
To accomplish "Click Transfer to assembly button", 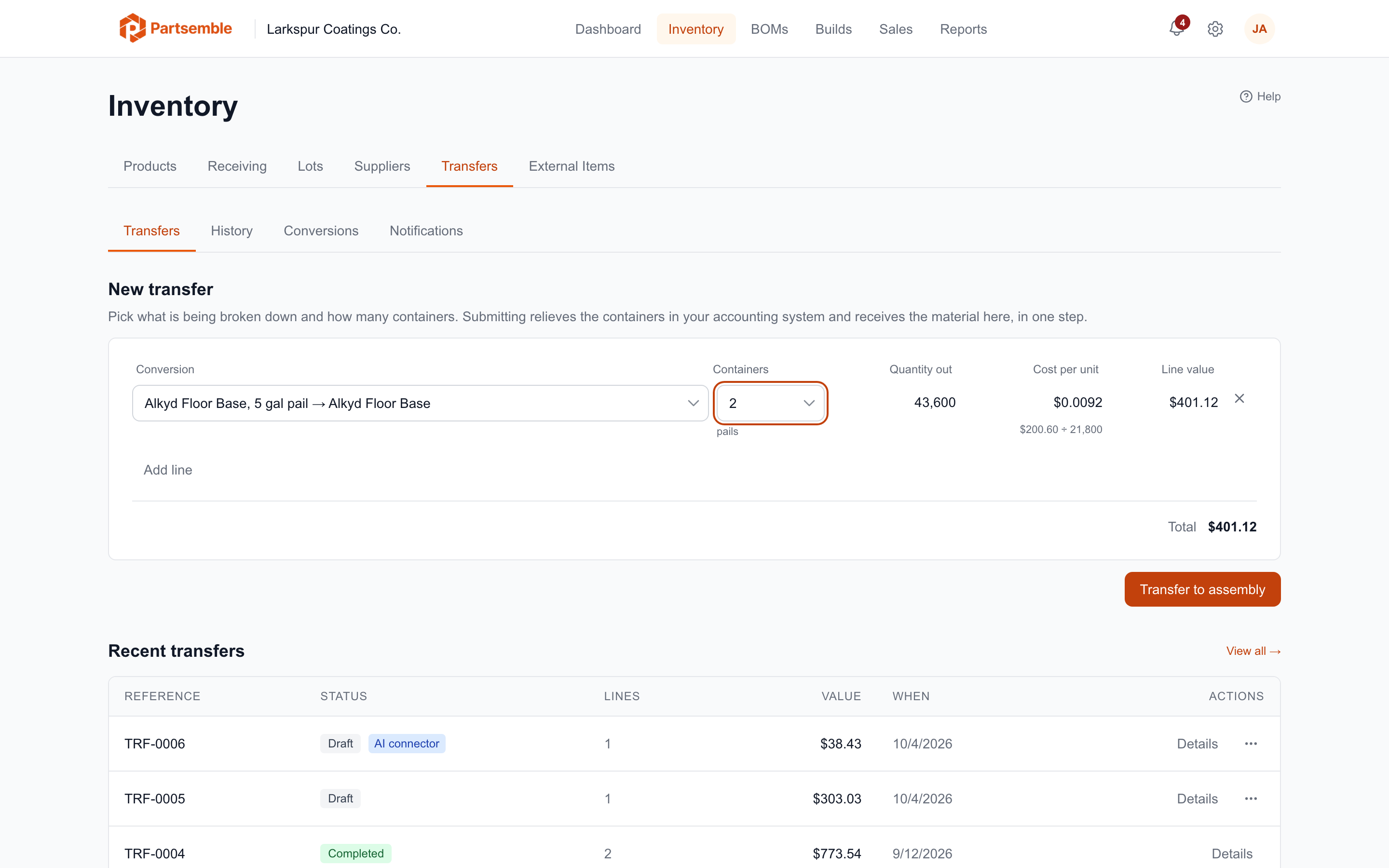I will pyautogui.click(x=1202, y=589).
